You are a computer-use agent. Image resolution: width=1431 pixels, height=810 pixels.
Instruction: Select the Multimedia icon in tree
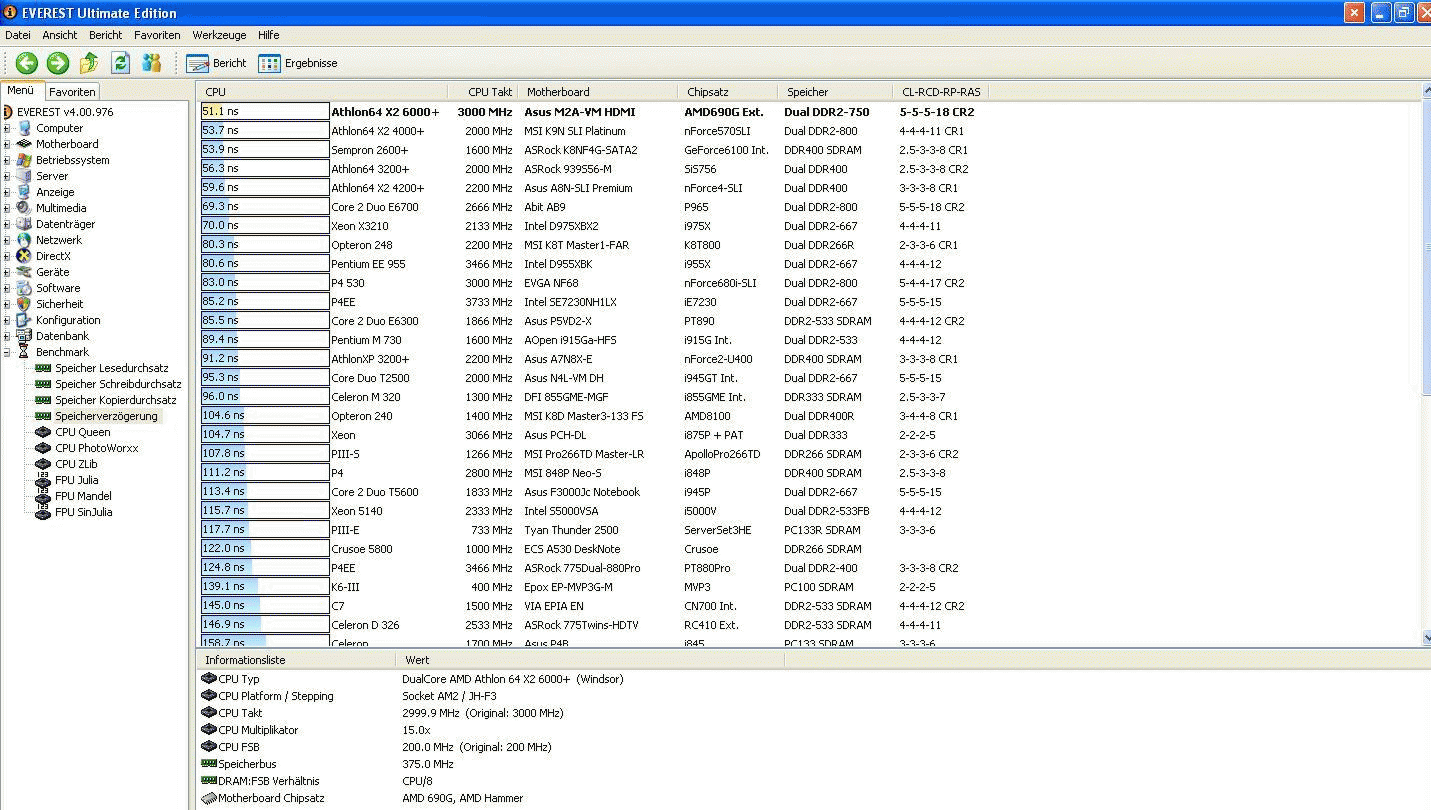tap(24, 208)
